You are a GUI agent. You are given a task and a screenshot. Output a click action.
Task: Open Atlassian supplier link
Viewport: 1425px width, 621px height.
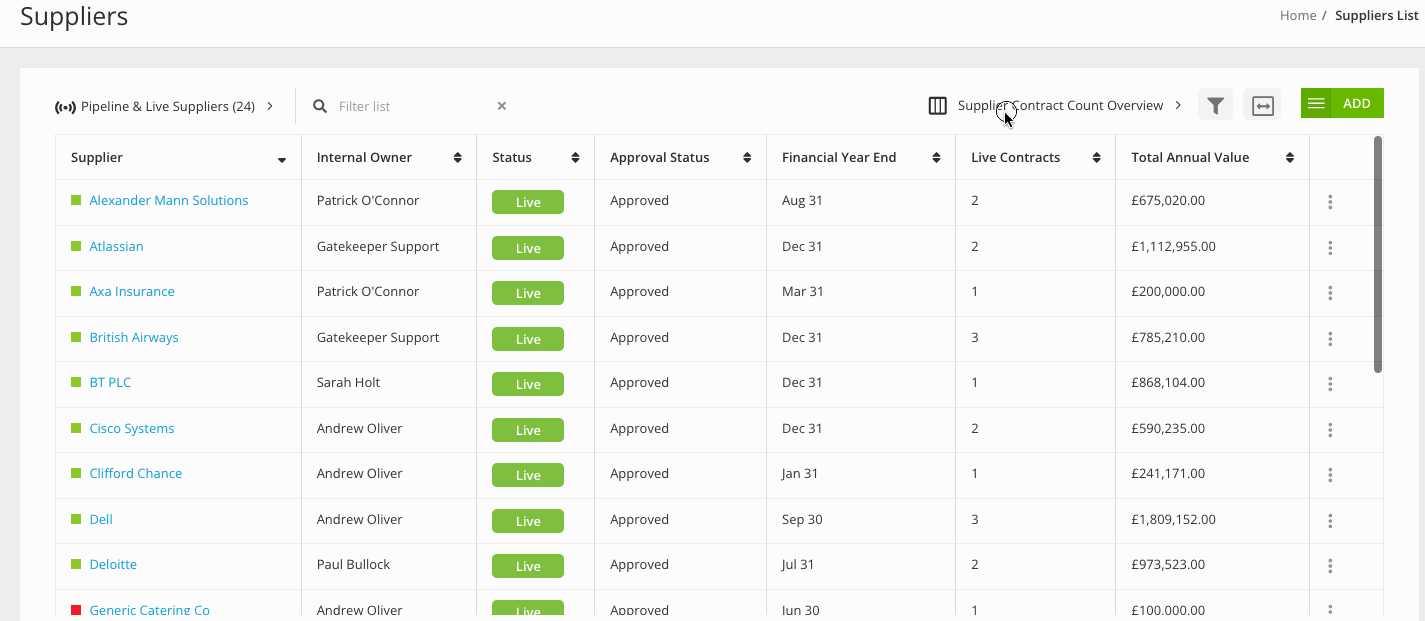[116, 246]
